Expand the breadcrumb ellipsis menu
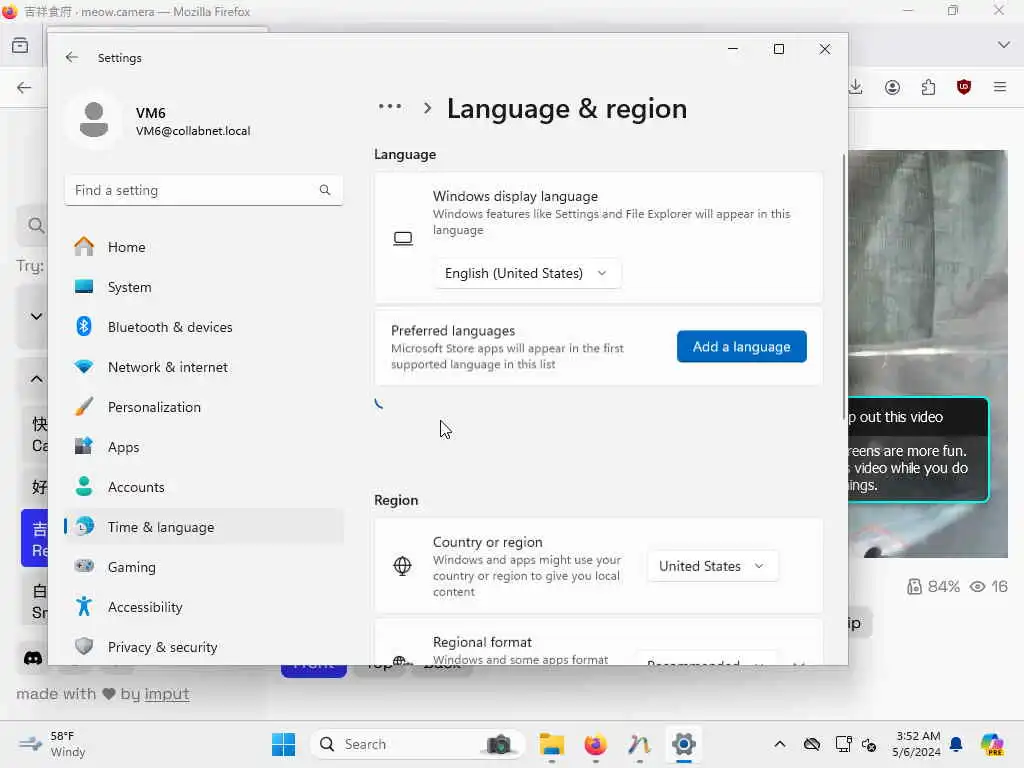 [390, 106]
